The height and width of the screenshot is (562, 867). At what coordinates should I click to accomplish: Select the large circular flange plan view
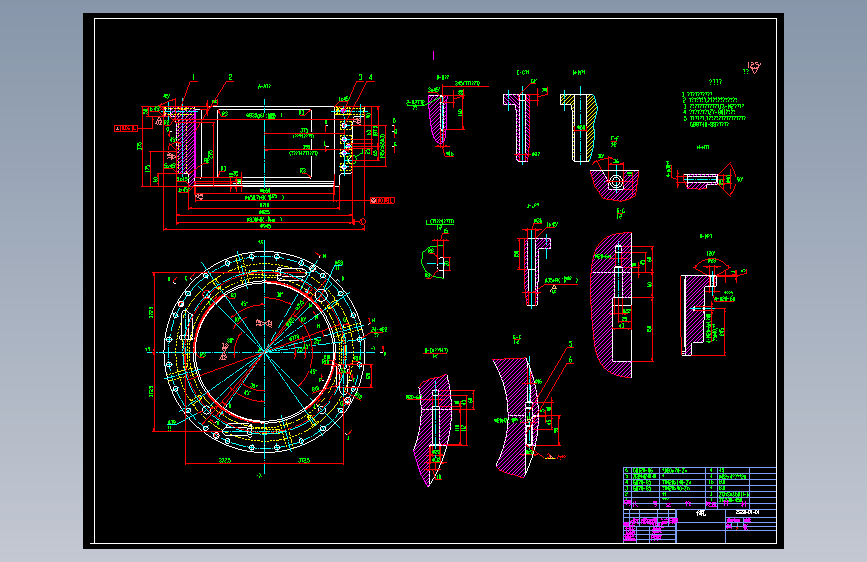[x=265, y=353]
